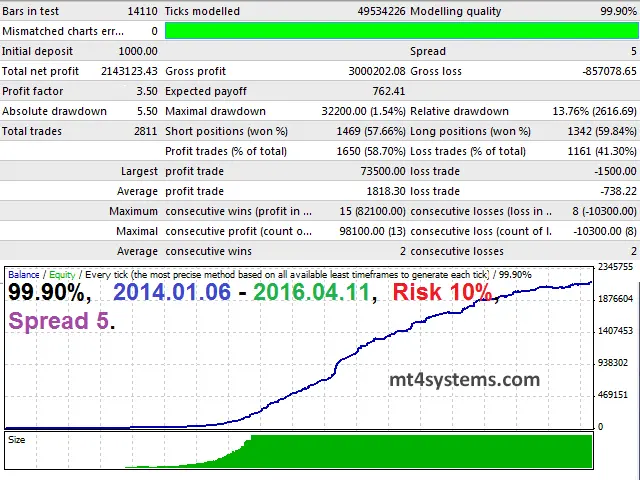Click the purple Spread 5 chart text
This screenshot has width=640, height=480.
(x=62, y=321)
